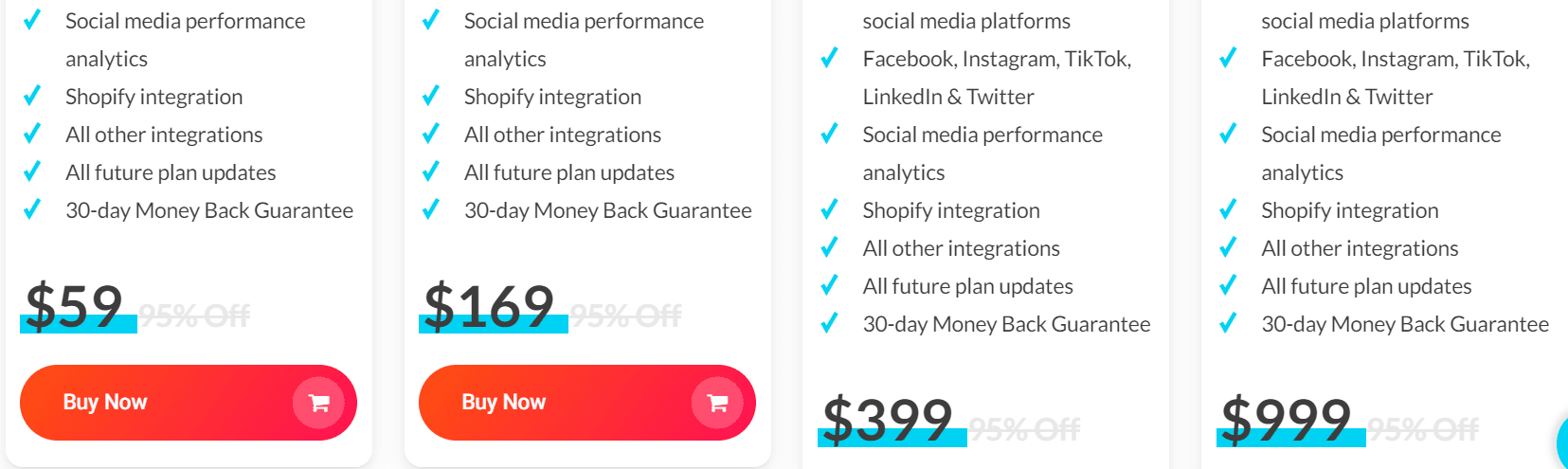Select the $169 price label
1568x469 pixels.
[x=490, y=308]
